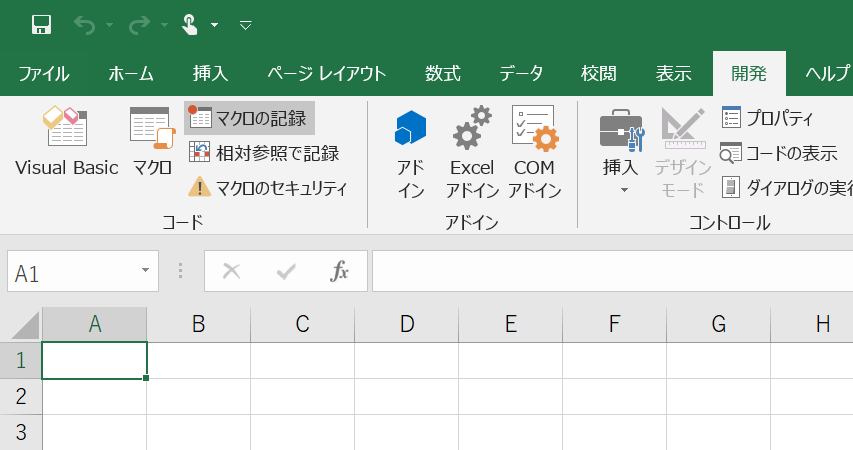Select row 3 header

pos(21,432)
